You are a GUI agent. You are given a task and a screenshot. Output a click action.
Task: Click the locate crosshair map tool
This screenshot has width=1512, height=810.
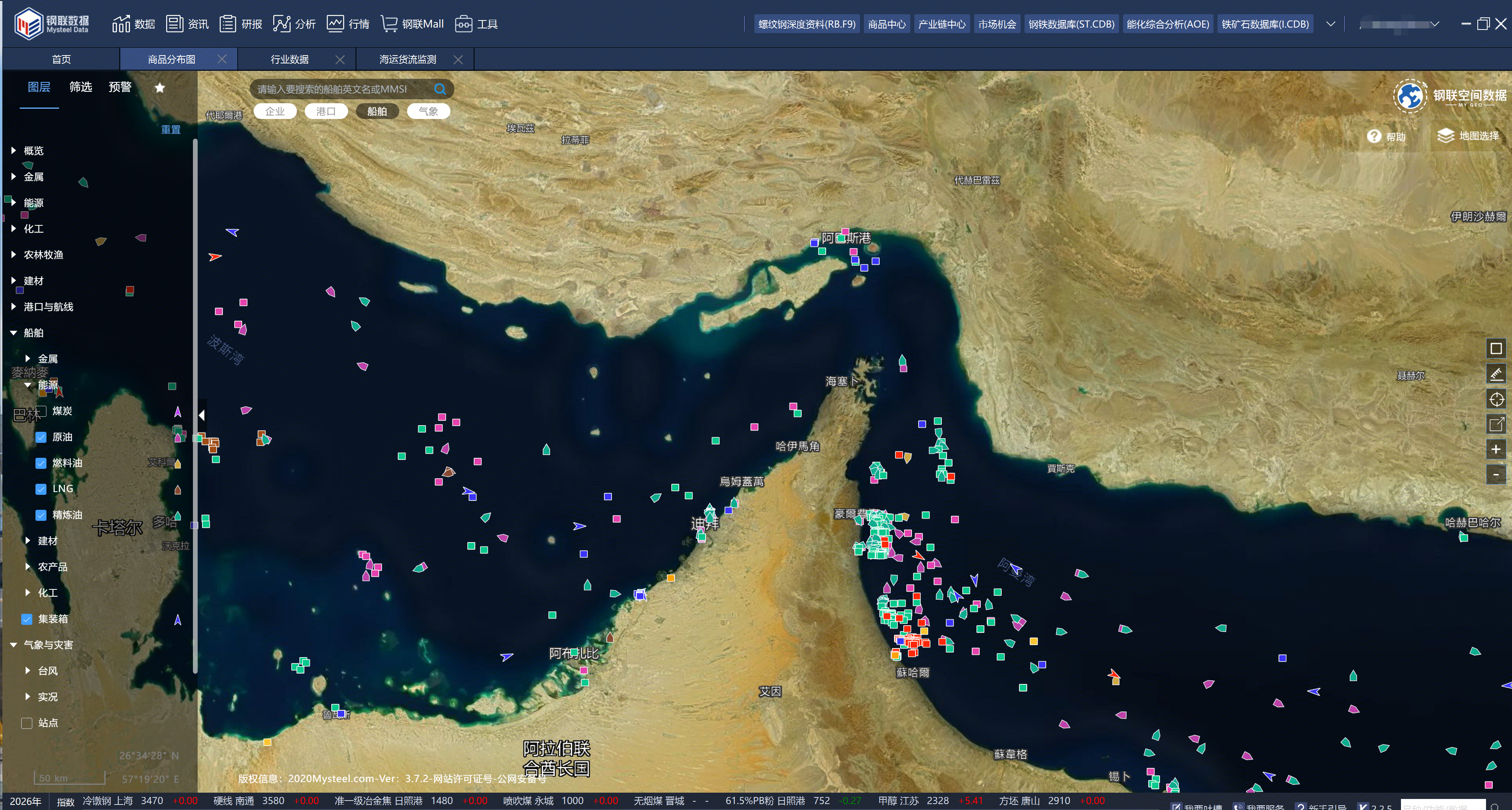click(1495, 399)
